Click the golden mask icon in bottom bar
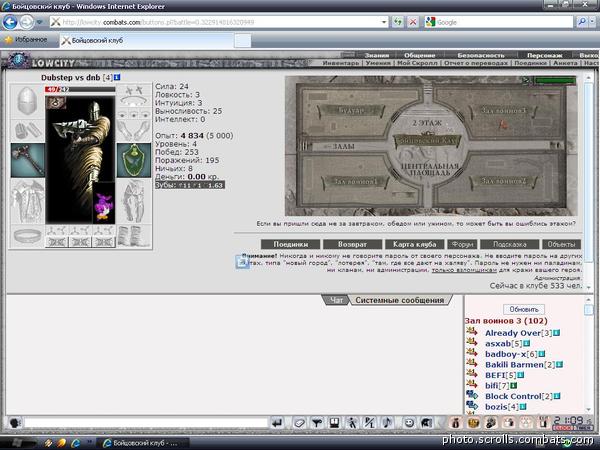The width and height of the screenshot is (600, 450). click(x=473, y=423)
